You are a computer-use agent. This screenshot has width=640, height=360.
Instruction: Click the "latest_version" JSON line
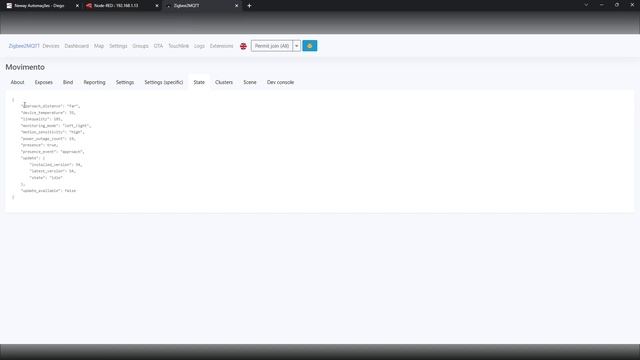click(53, 171)
